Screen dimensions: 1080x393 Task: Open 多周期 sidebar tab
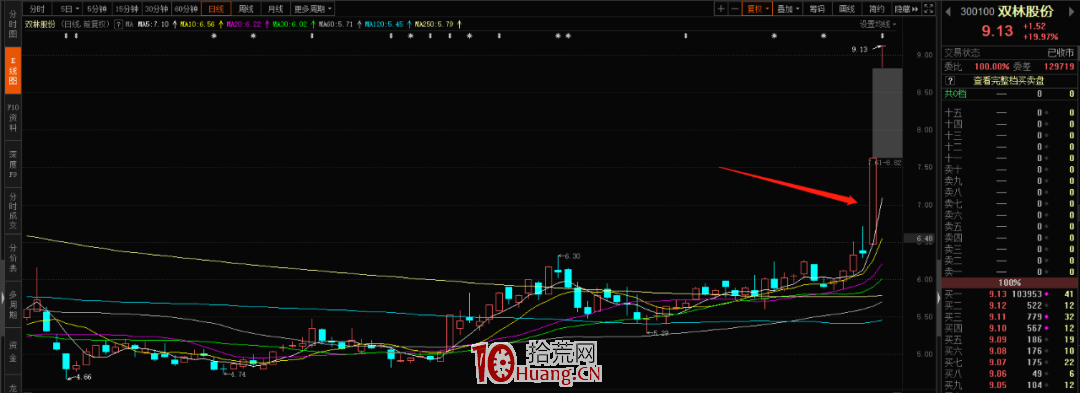point(12,303)
